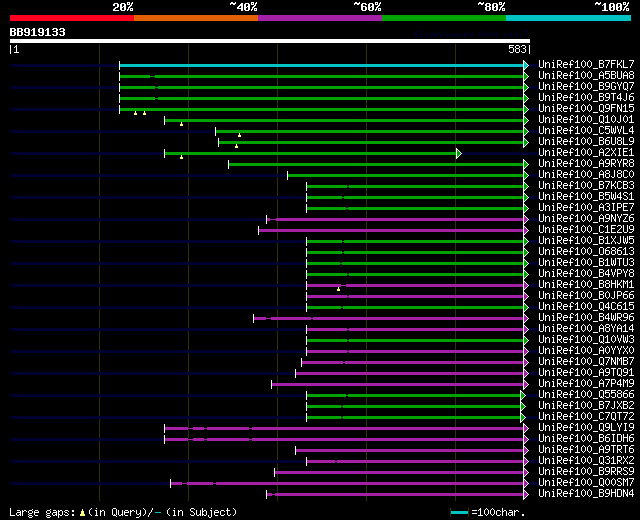Click the green ~80% legend segment
This screenshot has width=640, height=520.
pos(444,18)
